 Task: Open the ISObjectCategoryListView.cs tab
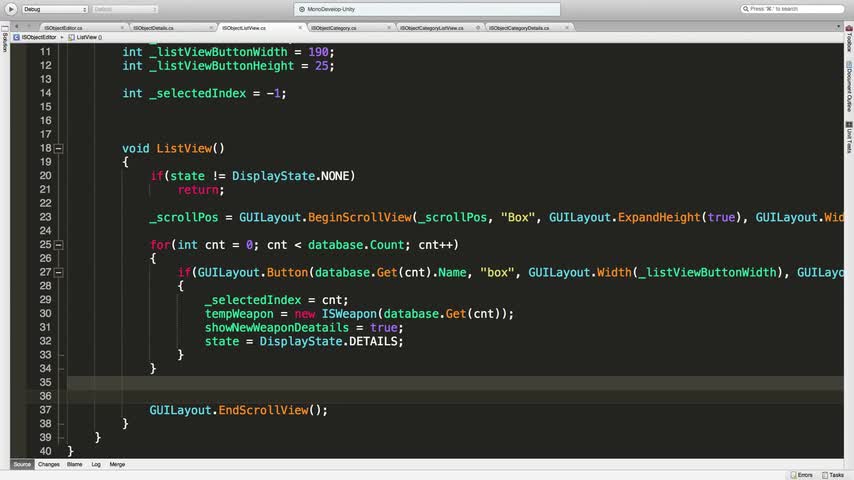(432, 28)
